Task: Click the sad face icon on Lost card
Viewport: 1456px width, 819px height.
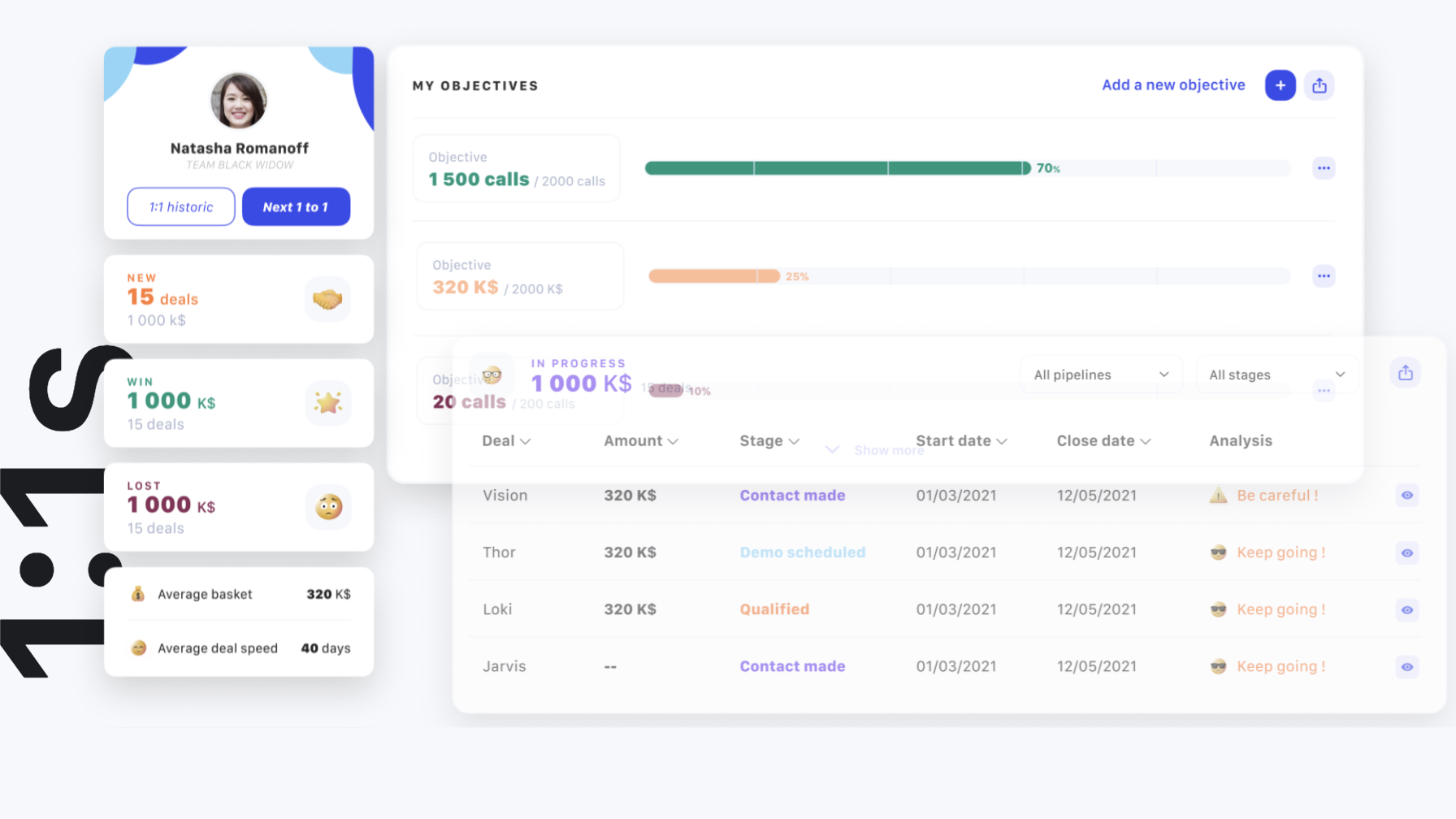Action: click(328, 507)
